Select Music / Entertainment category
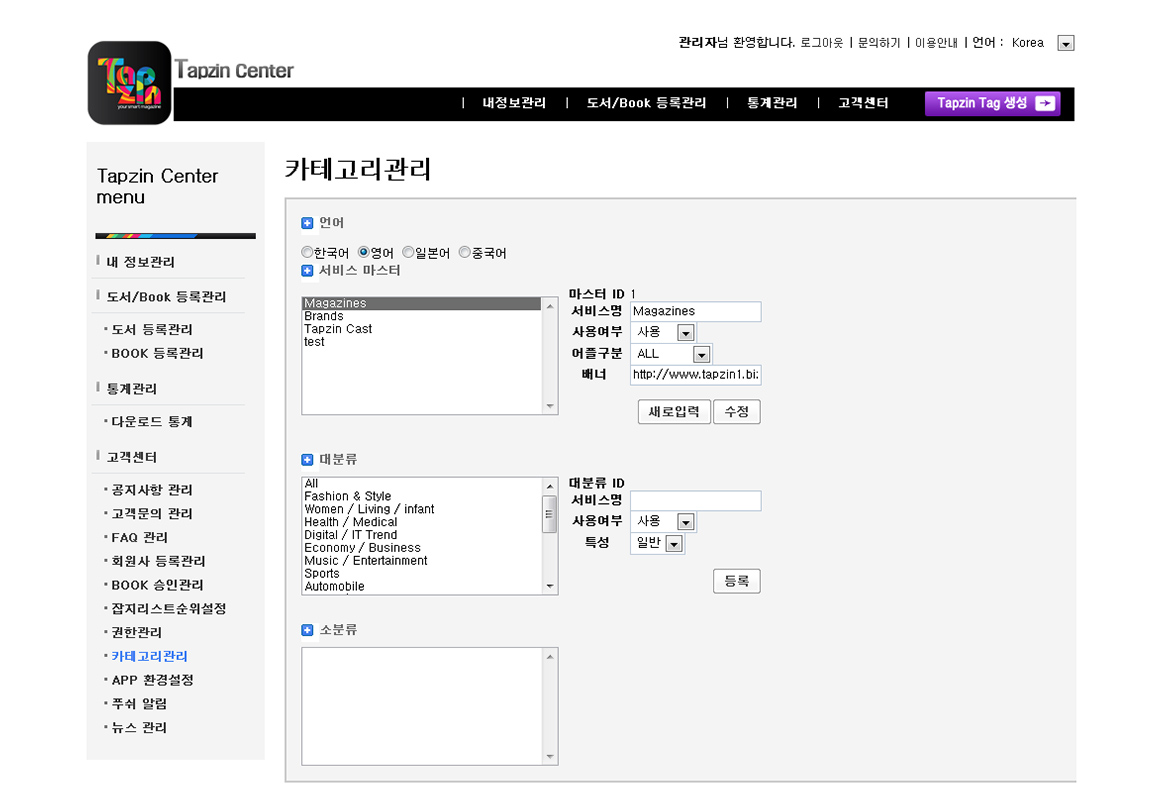The width and height of the screenshot is (1172, 795). (x=422, y=560)
